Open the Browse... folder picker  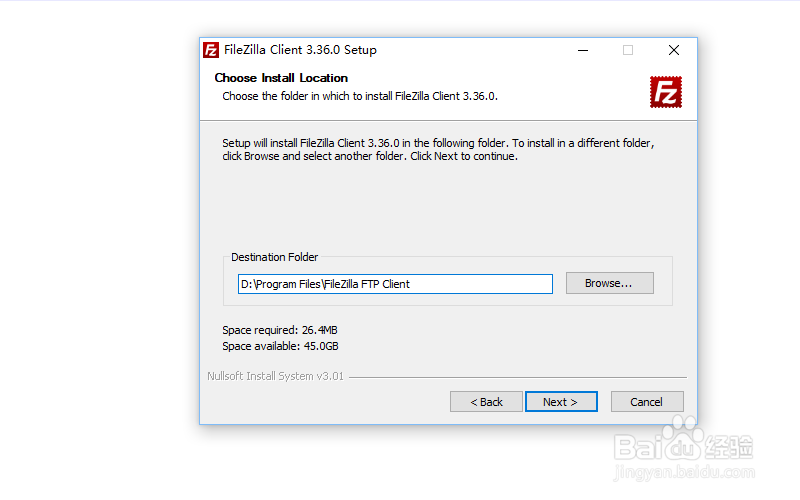point(609,283)
